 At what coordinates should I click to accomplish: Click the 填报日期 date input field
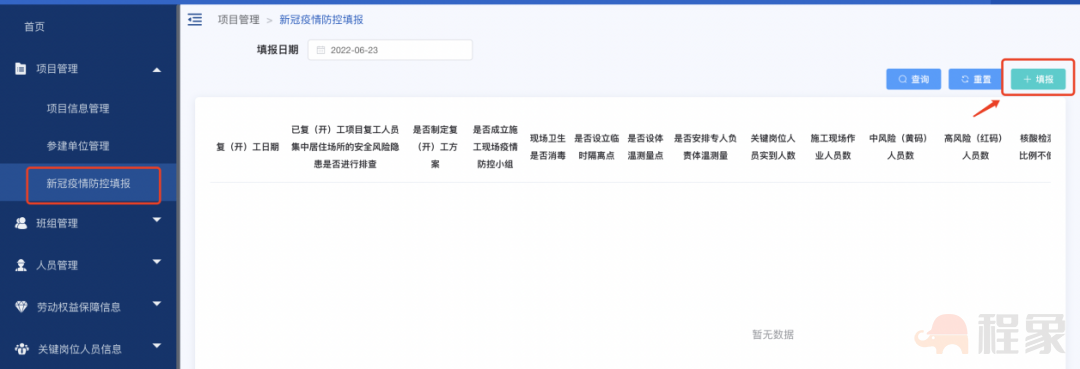coord(390,50)
